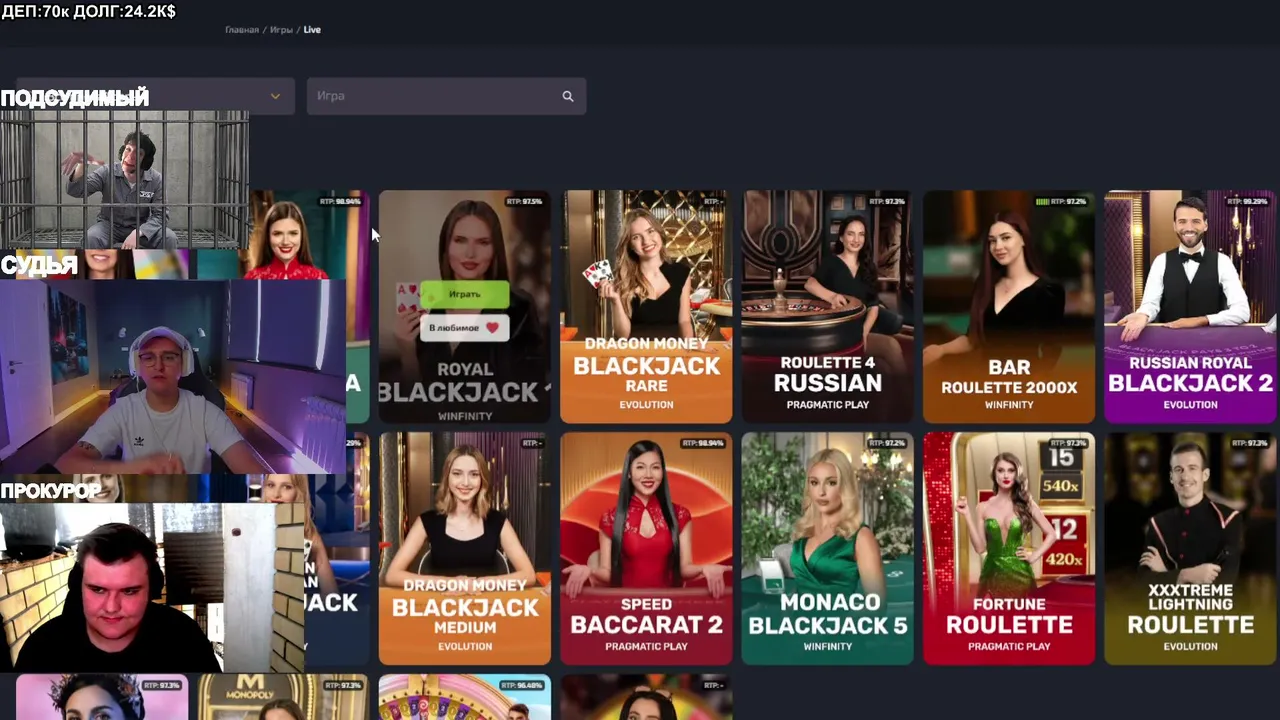Click the Winfinity label under Royal Blackjack
1280x720 pixels.
[465, 416]
